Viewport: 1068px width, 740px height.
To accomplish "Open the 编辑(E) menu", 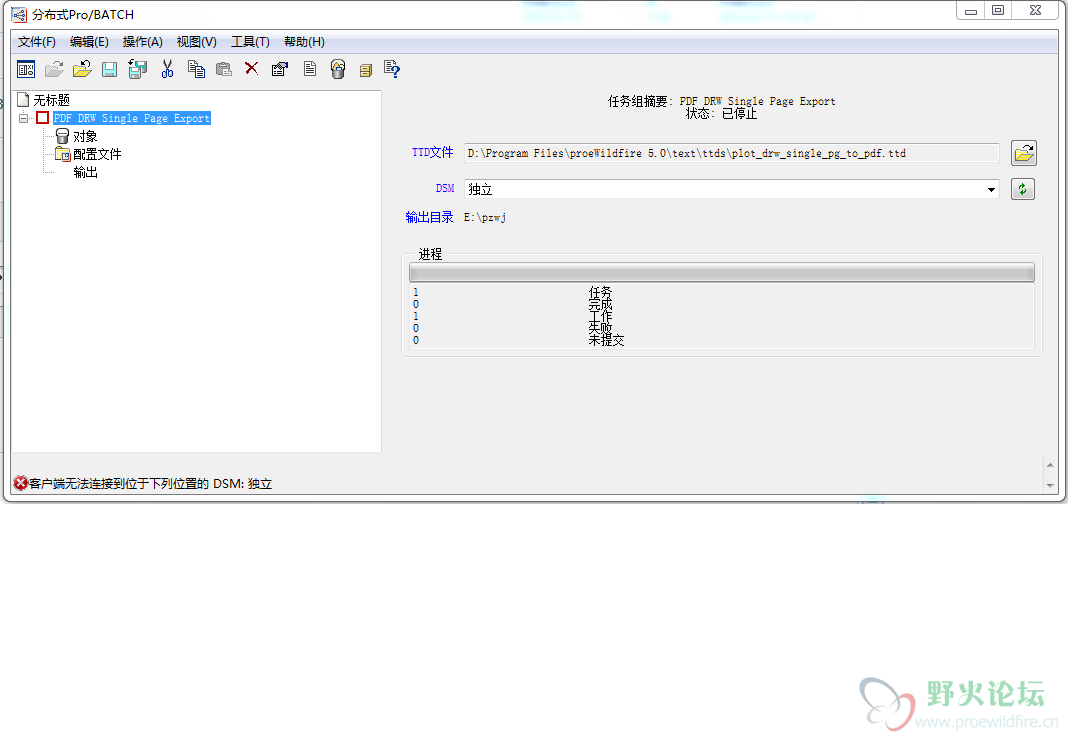I will [x=89, y=42].
